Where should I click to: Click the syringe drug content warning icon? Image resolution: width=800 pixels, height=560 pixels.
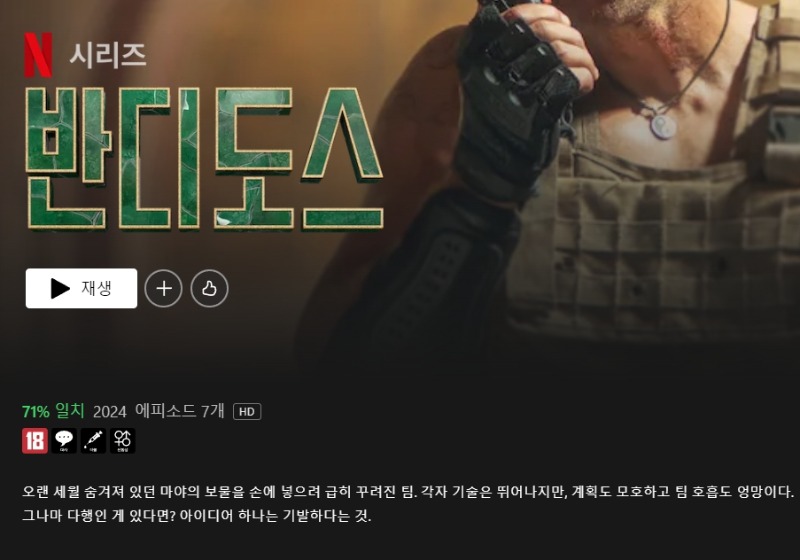pyautogui.click(x=93, y=441)
